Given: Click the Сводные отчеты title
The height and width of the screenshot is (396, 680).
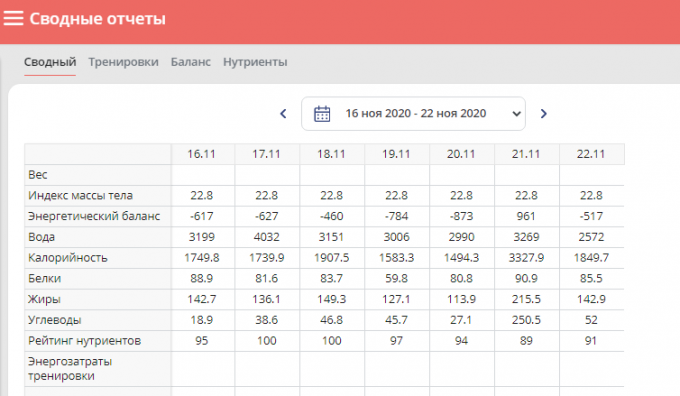Looking at the screenshot, I should click(x=98, y=19).
